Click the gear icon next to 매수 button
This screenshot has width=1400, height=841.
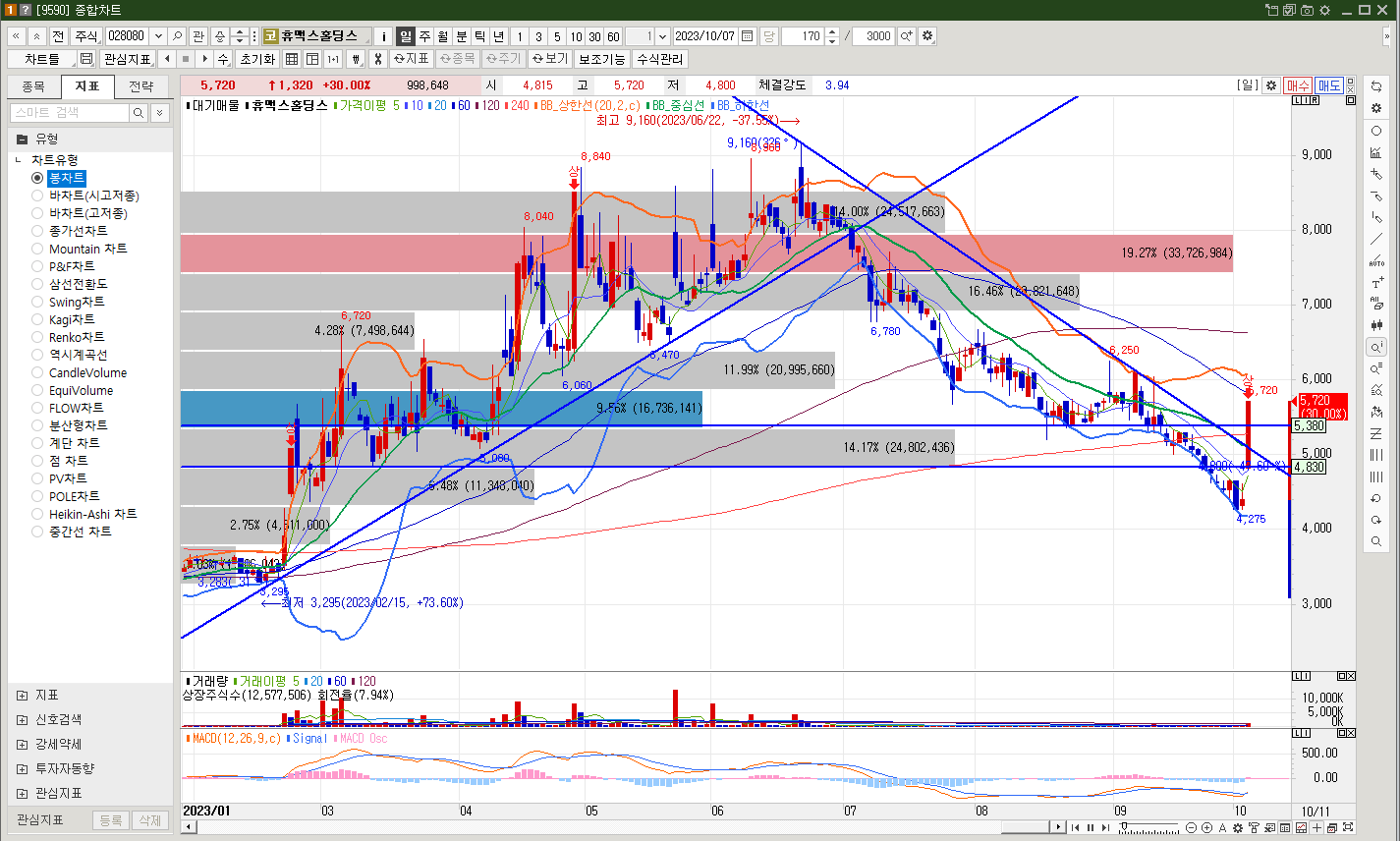point(1271,85)
